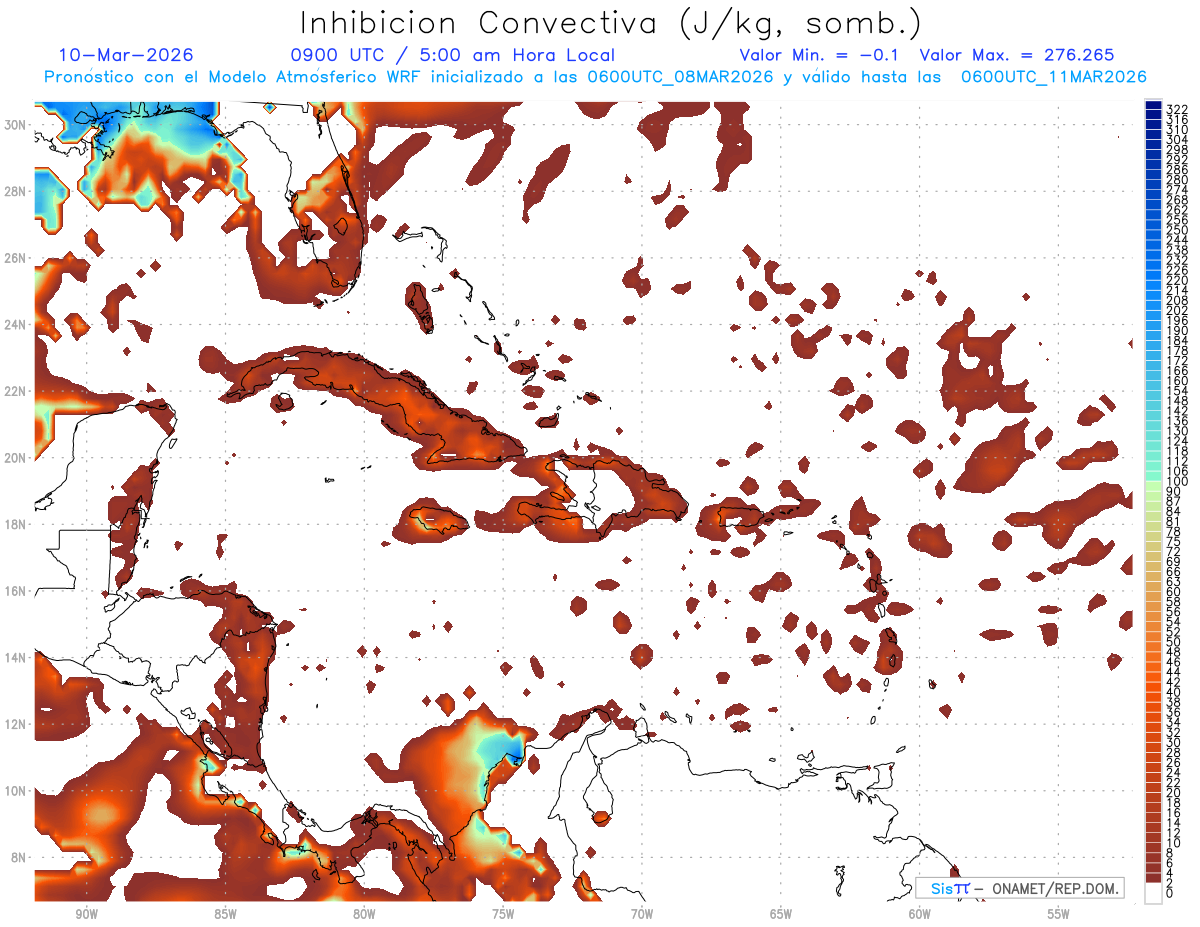Click the darkest navy swatch atop the color scale
Image resolution: width=1200 pixels, height=927 pixels.
click(x=1154, y=105)
